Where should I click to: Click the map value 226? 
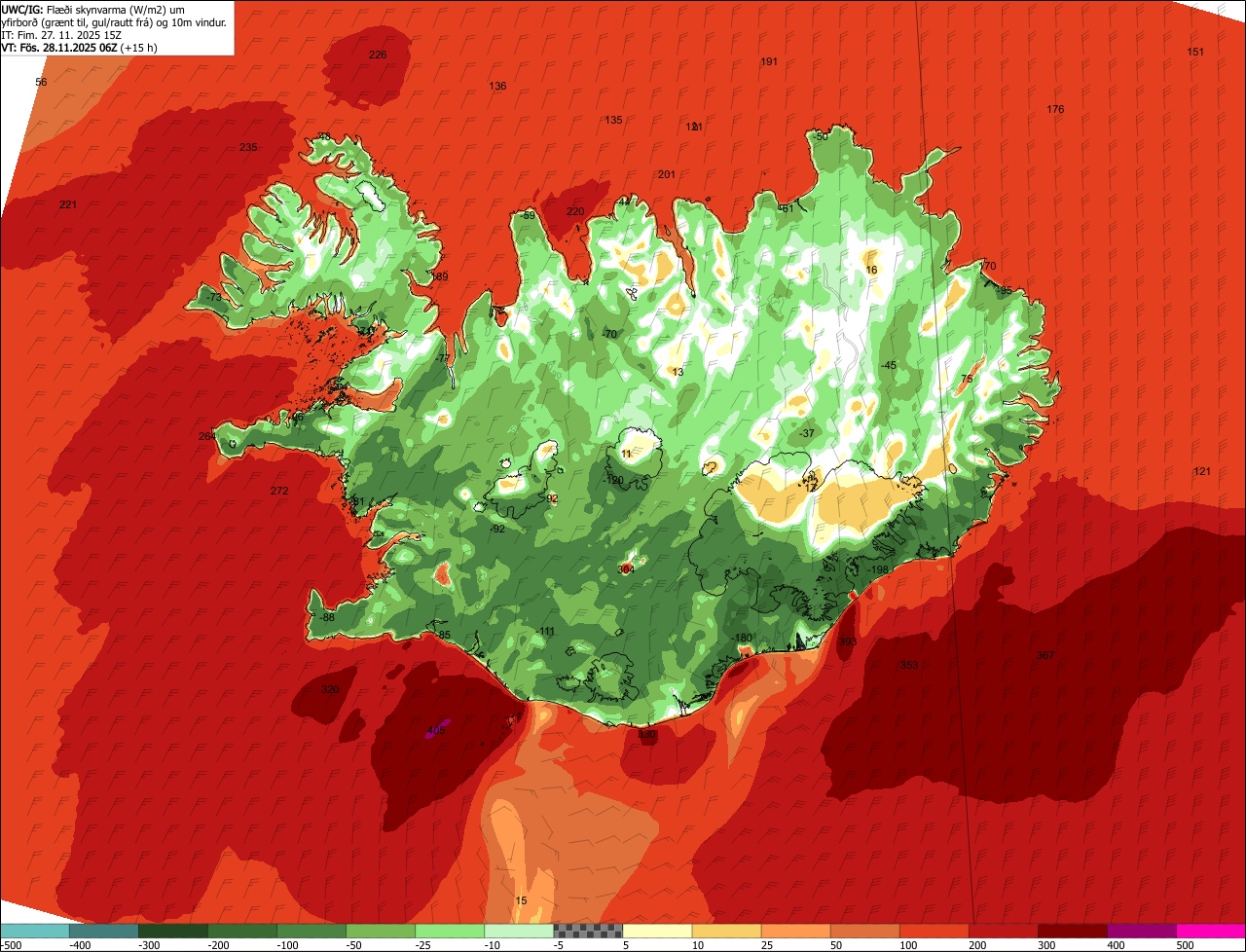378,55
